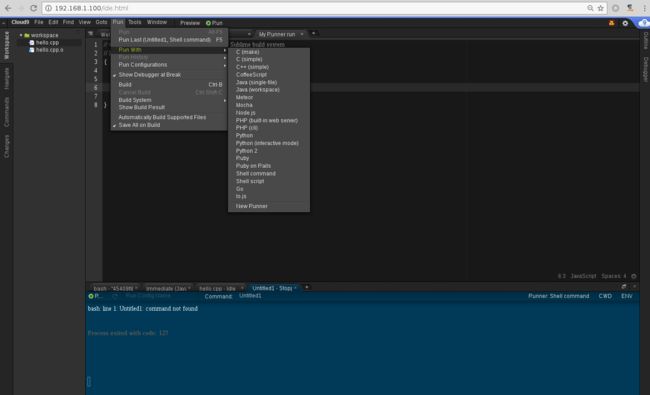Viewport: 650px width, 395px height.
Task: Click the hello.cpp file icon
Action: 32,42
